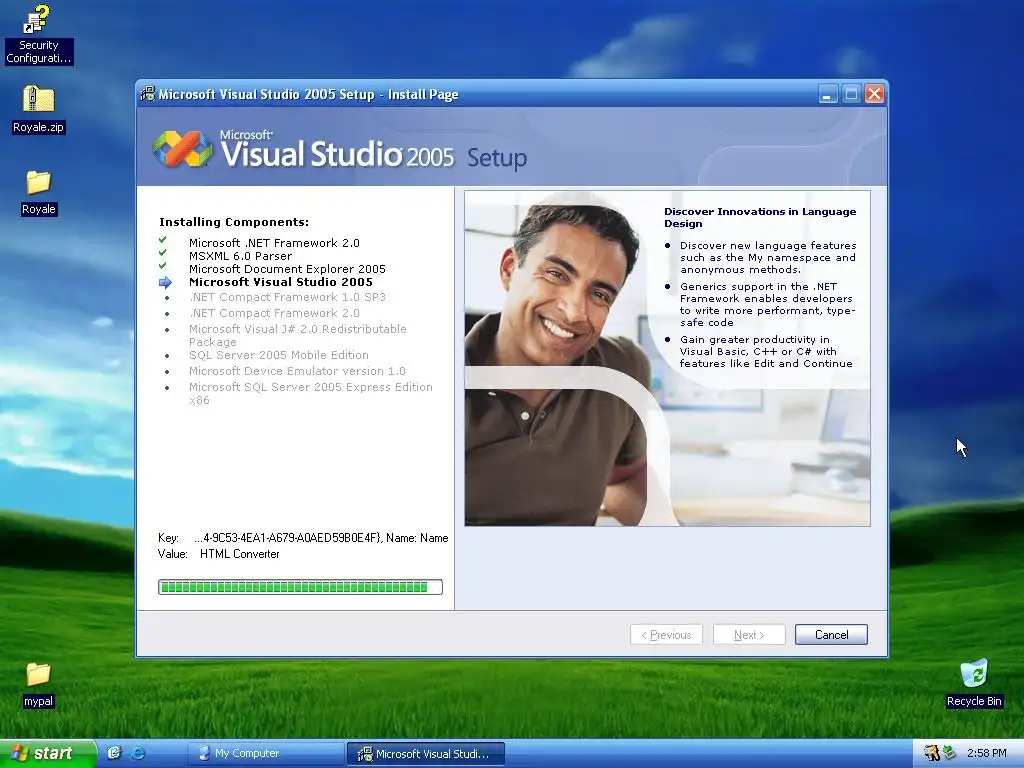Click 'Microsoft Visual J# 2.0 Redistributable Package'

[x=298, y=335]
